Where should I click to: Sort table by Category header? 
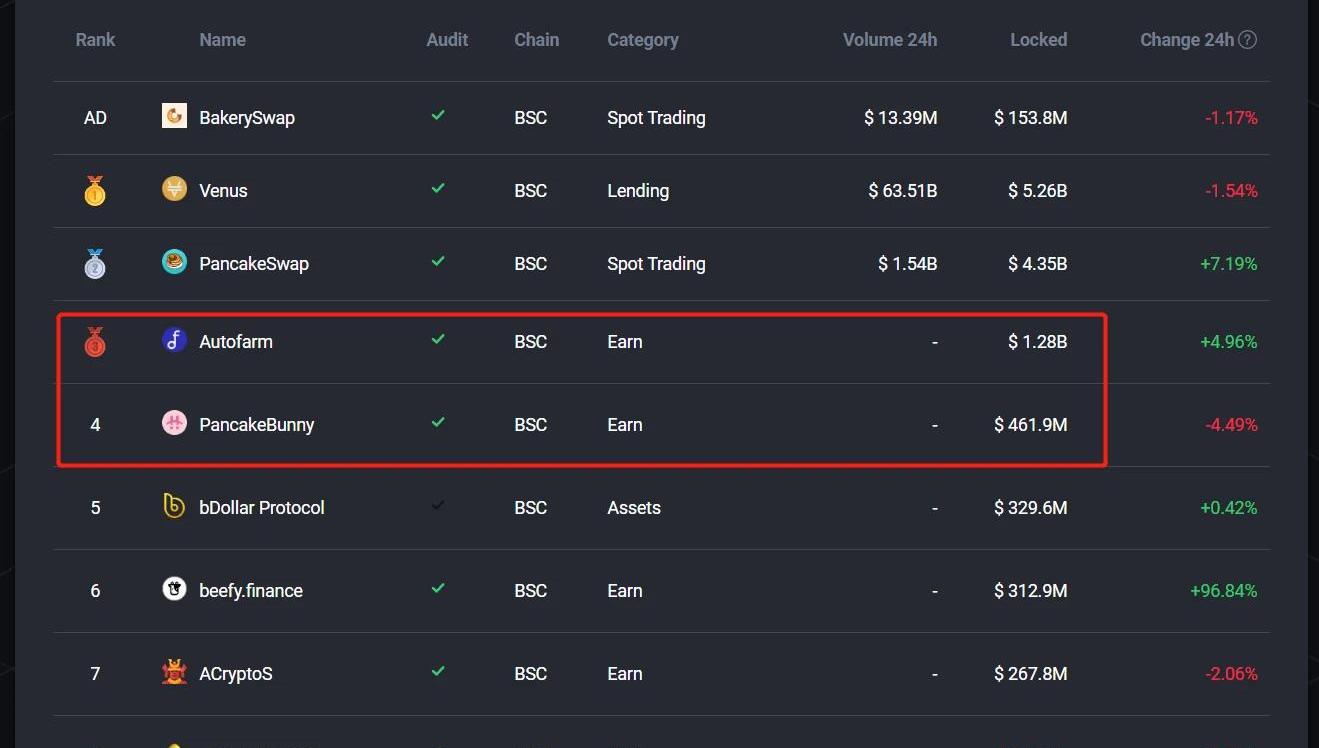642,40
